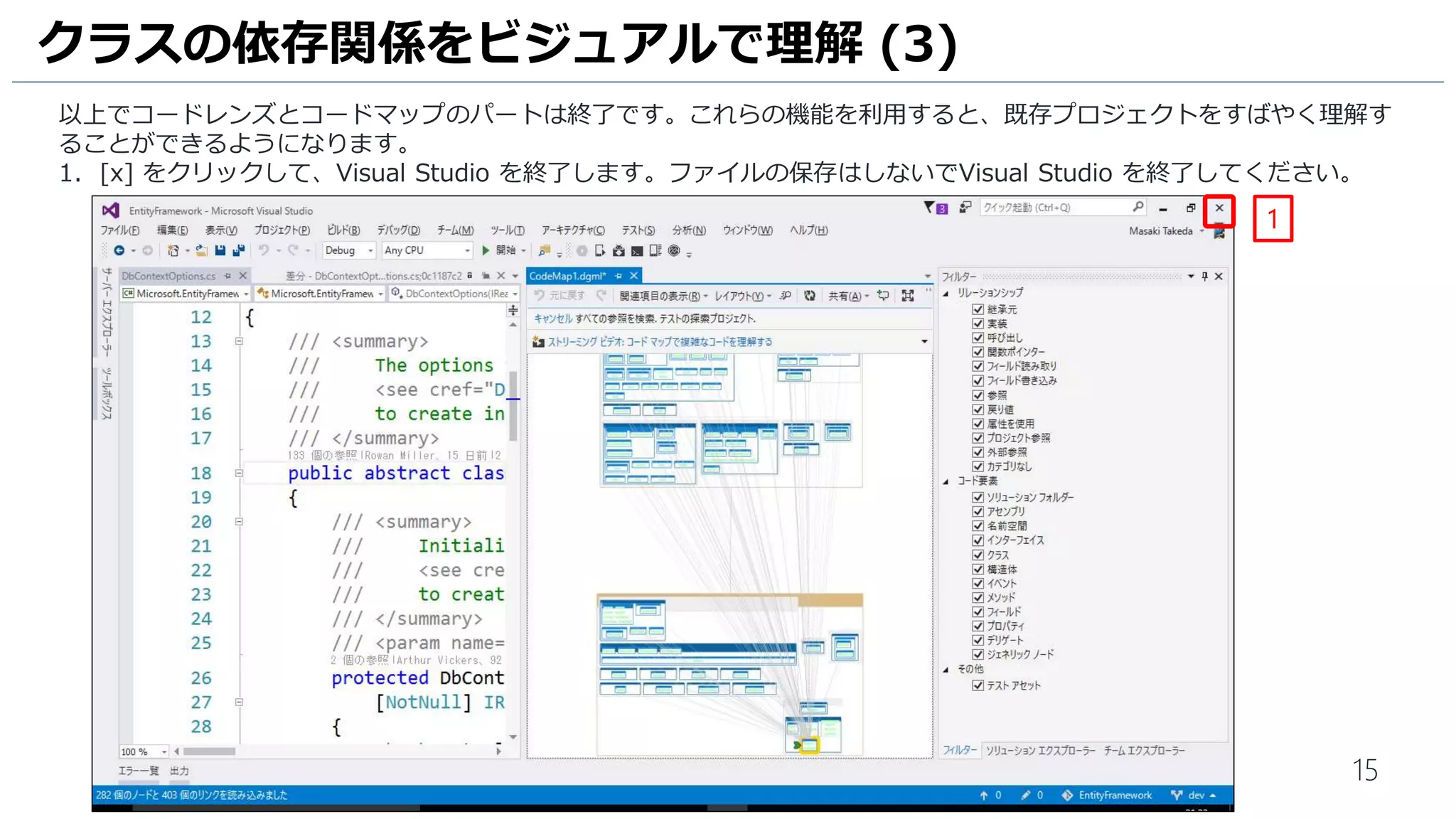The image size is (1456, 819).
Task: Switch to ソリューション エクスプローラー tab
Action: pos(1040,751)
